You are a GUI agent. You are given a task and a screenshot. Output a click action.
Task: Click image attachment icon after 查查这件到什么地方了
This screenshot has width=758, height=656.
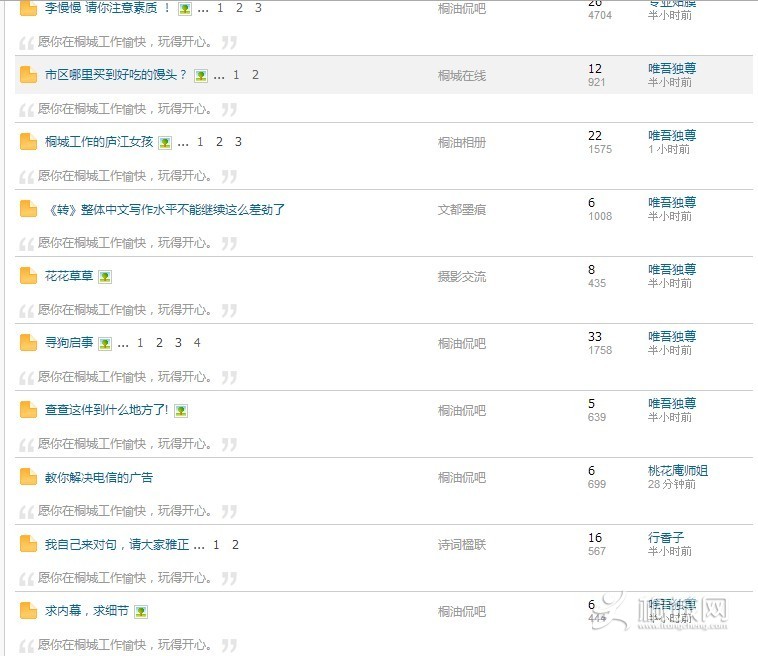click(x=181, y=411)
